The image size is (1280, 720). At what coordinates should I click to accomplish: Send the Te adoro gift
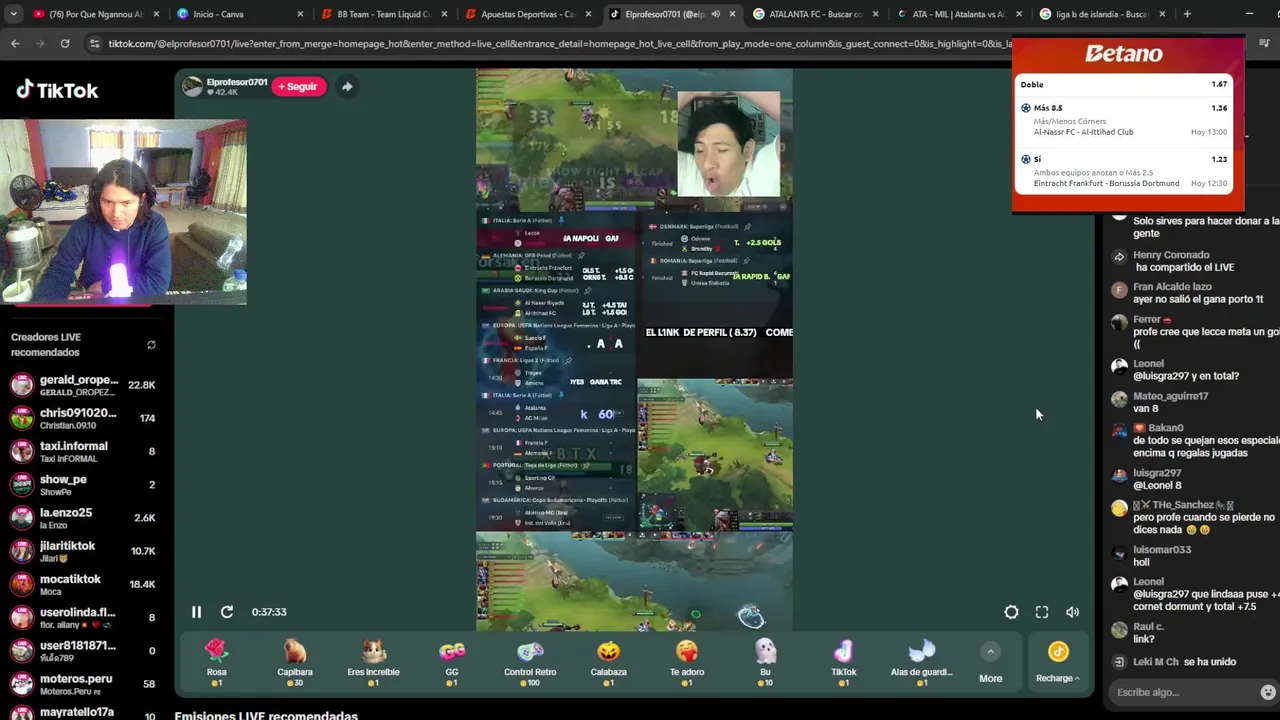(x=687, y=662)
